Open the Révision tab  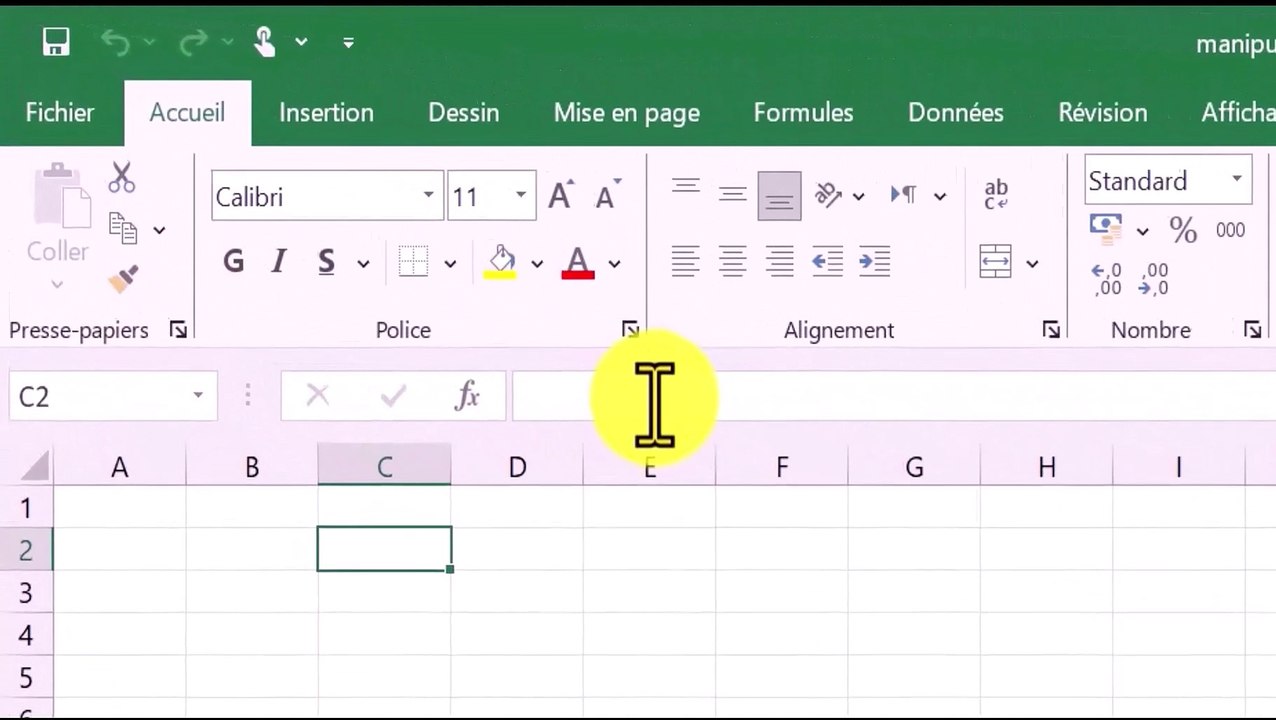[x=1102, y=113]
